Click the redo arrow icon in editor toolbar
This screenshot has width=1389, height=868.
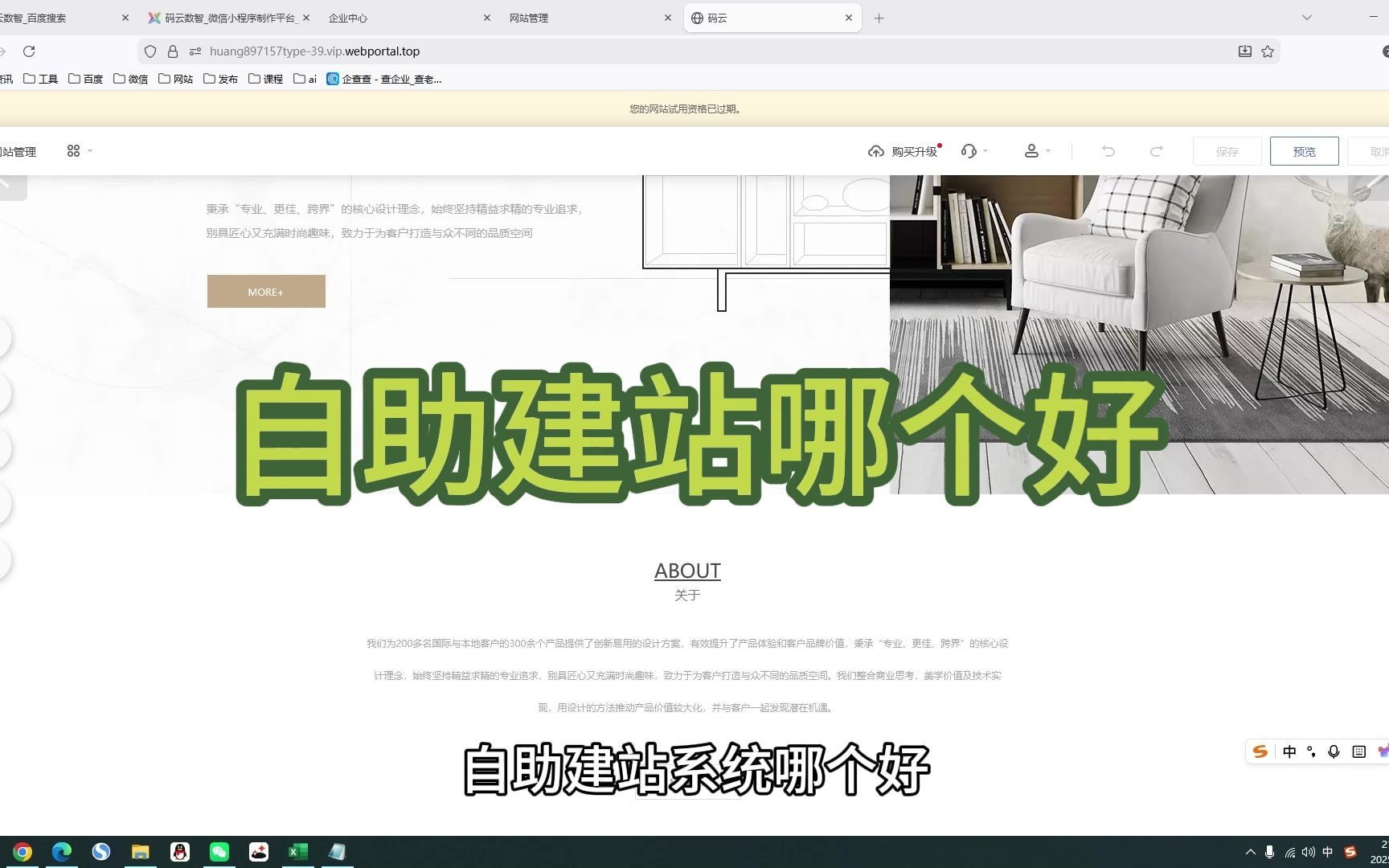click(x=1156, y=151)
